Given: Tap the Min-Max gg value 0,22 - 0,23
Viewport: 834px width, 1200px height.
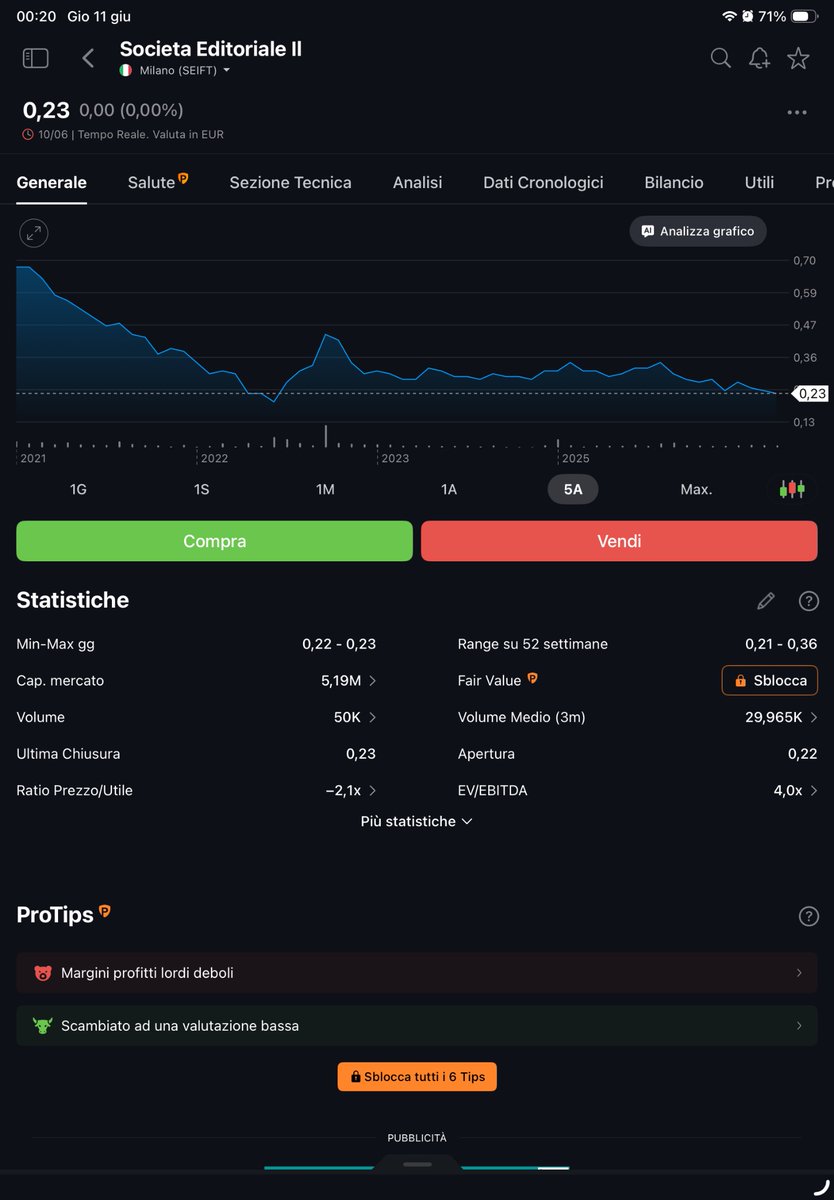Looking at the screenshot, I should (x=339, y=644).
